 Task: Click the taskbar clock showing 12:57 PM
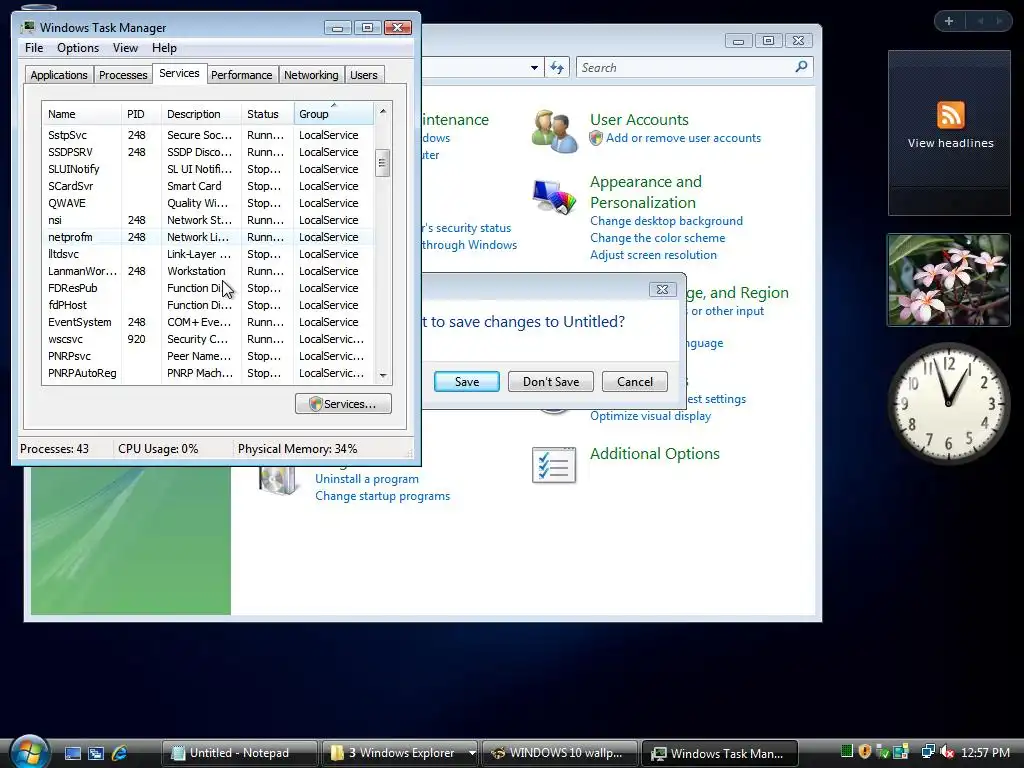(x=985, y=753)
